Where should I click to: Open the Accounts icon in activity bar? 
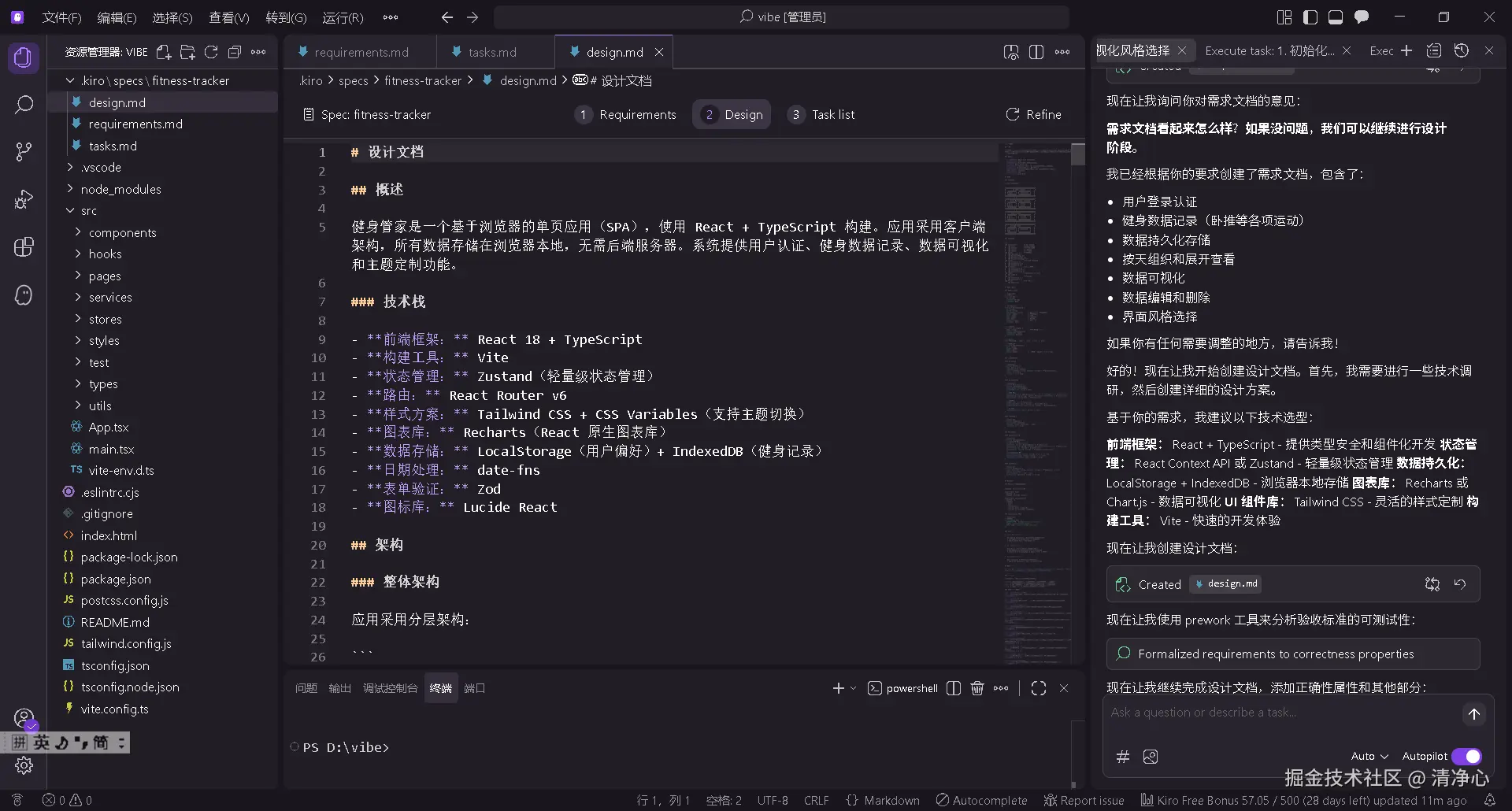24,717
